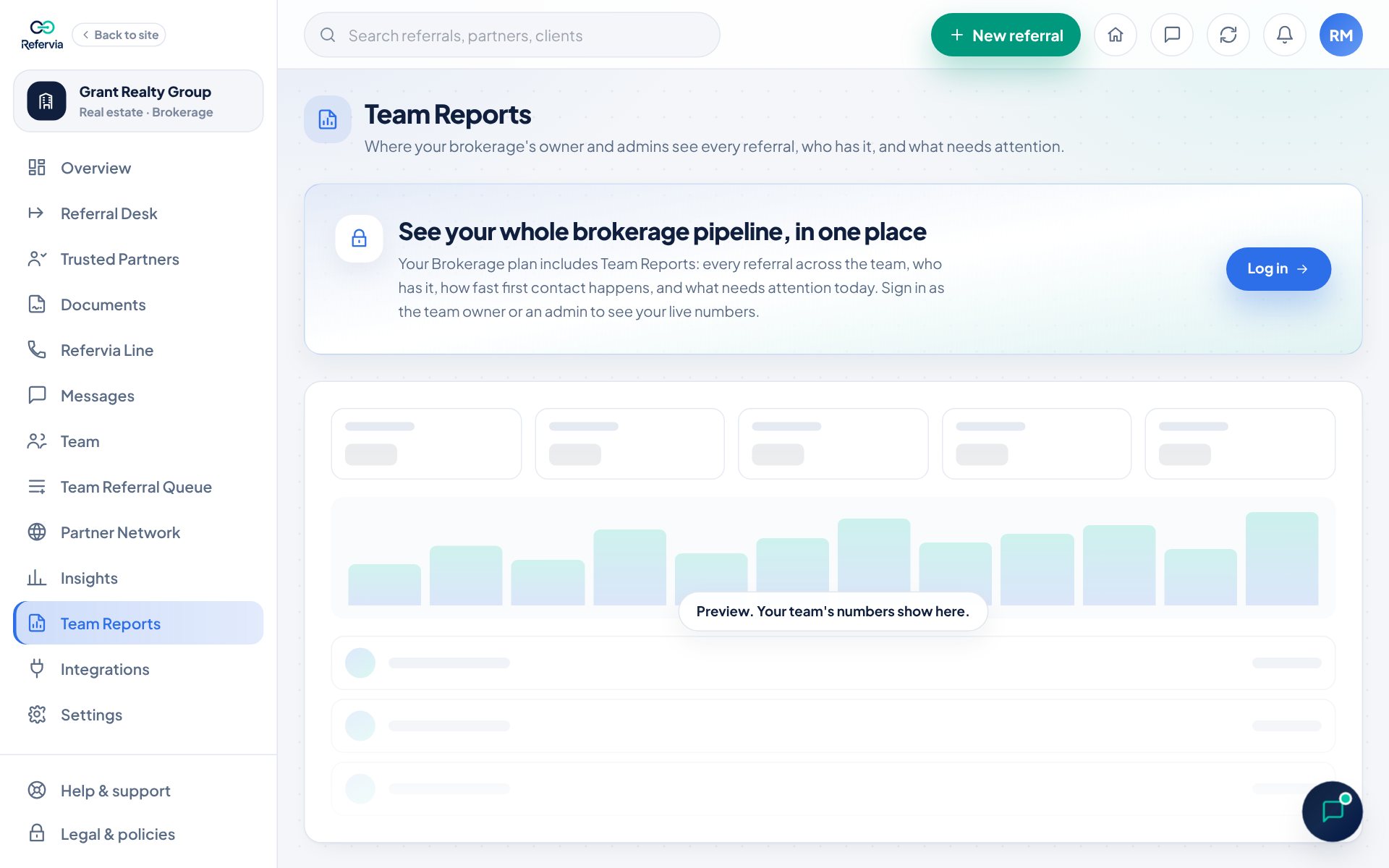
Task: Open notifications bell
Action: [1285, 35]
